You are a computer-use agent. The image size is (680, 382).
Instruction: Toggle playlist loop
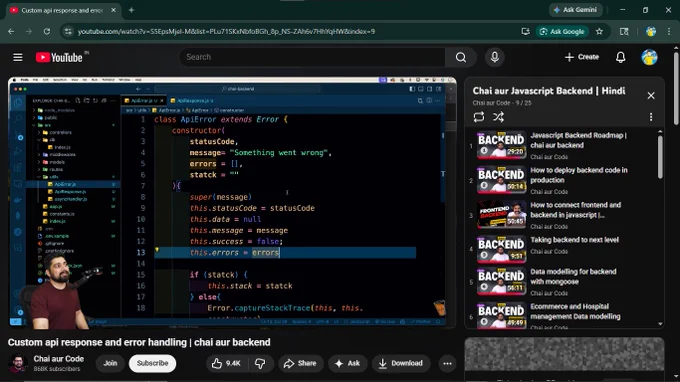[479, 117]
